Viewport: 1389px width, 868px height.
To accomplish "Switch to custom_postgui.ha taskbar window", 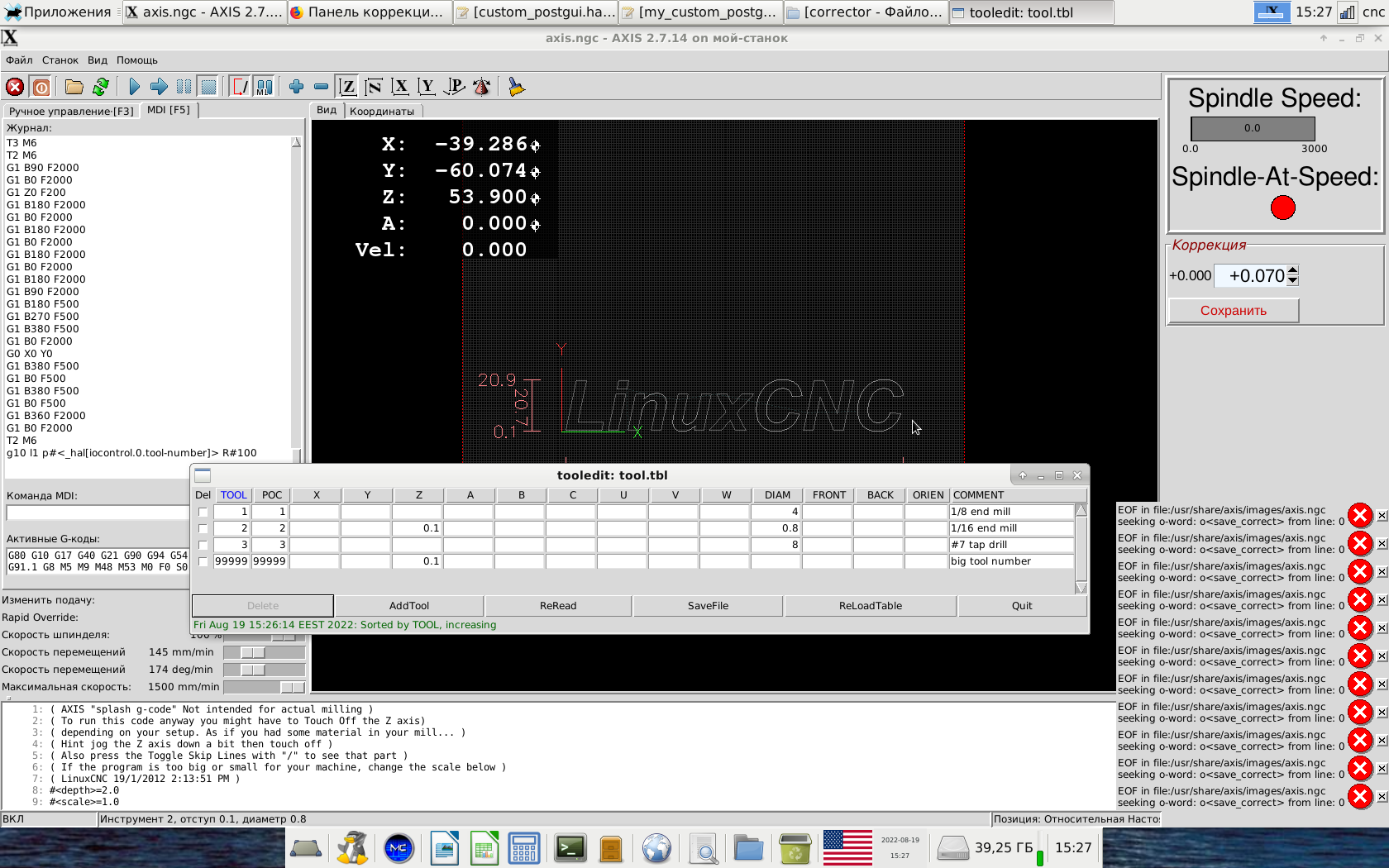I will point(536,12).
